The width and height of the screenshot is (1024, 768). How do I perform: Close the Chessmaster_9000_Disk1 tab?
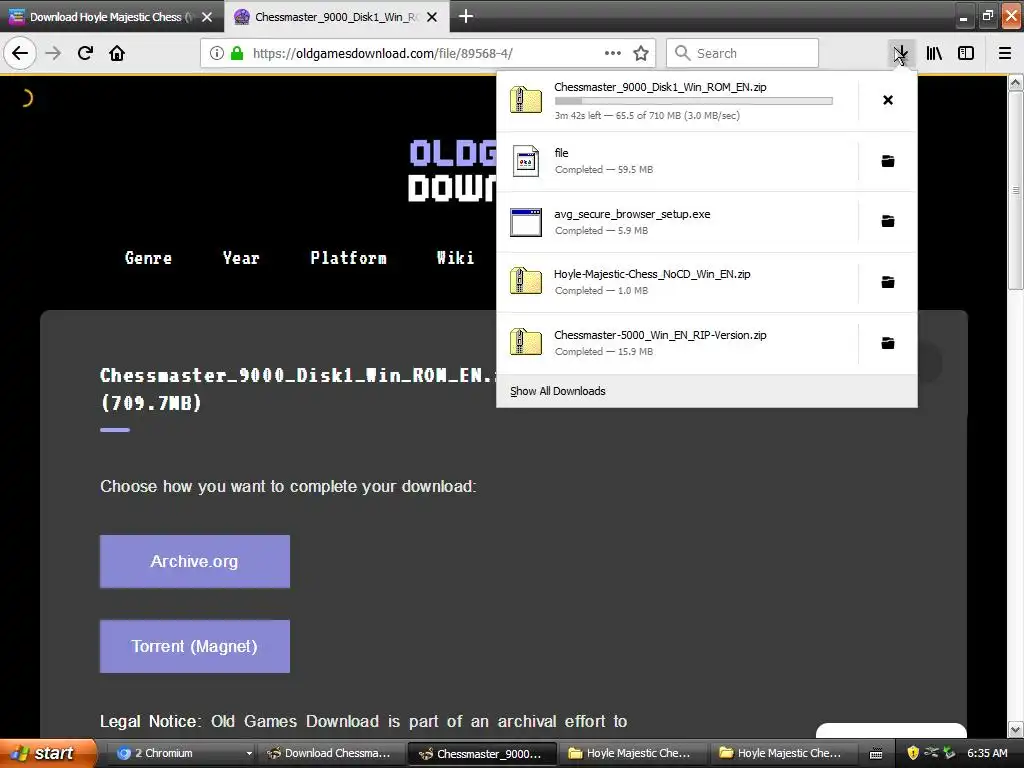point(432,17)
